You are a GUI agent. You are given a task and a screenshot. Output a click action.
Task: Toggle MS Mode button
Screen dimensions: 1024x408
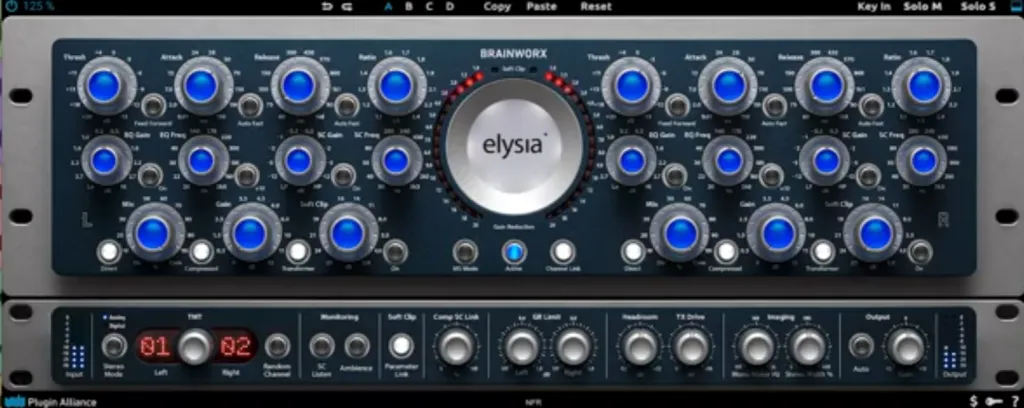pos(466,251)
